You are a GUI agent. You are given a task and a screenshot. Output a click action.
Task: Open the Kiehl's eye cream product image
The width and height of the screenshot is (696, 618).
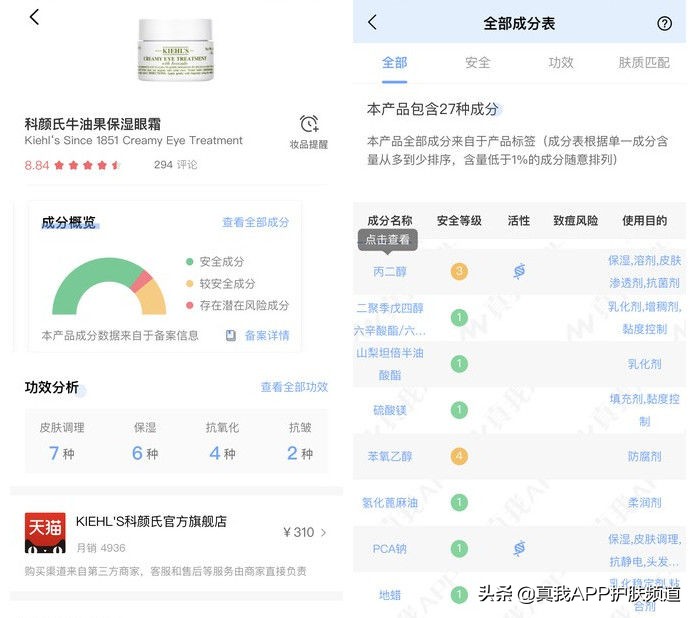[x=176, y=50]
